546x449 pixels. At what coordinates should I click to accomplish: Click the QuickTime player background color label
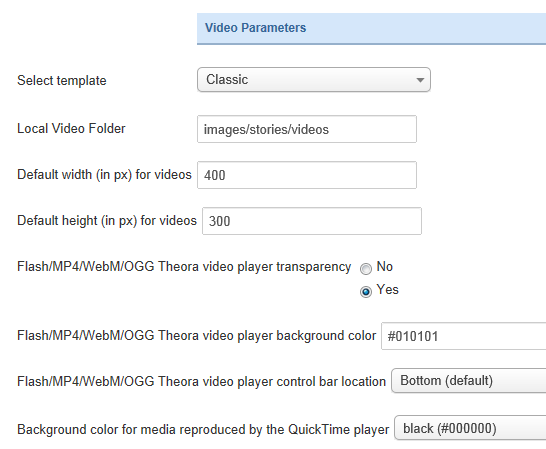point(203,429)
